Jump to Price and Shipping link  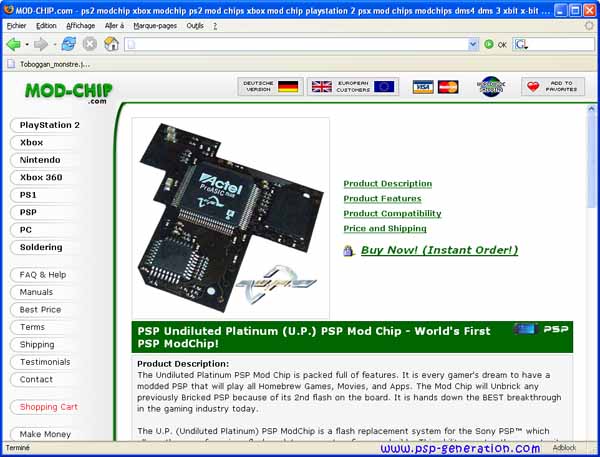(x=385, y=228)
